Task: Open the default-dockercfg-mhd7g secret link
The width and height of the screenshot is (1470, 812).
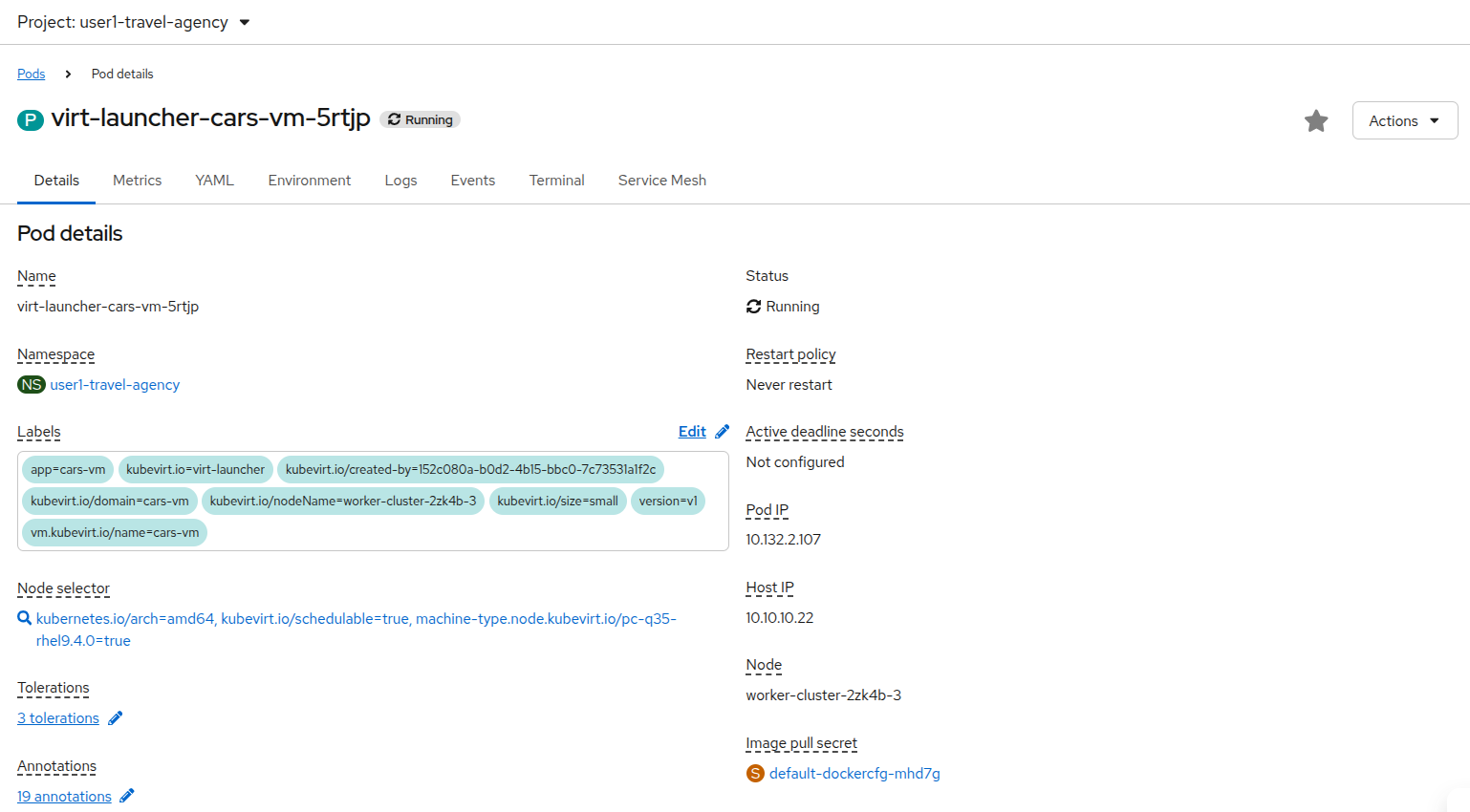Action: coord(854,774)
